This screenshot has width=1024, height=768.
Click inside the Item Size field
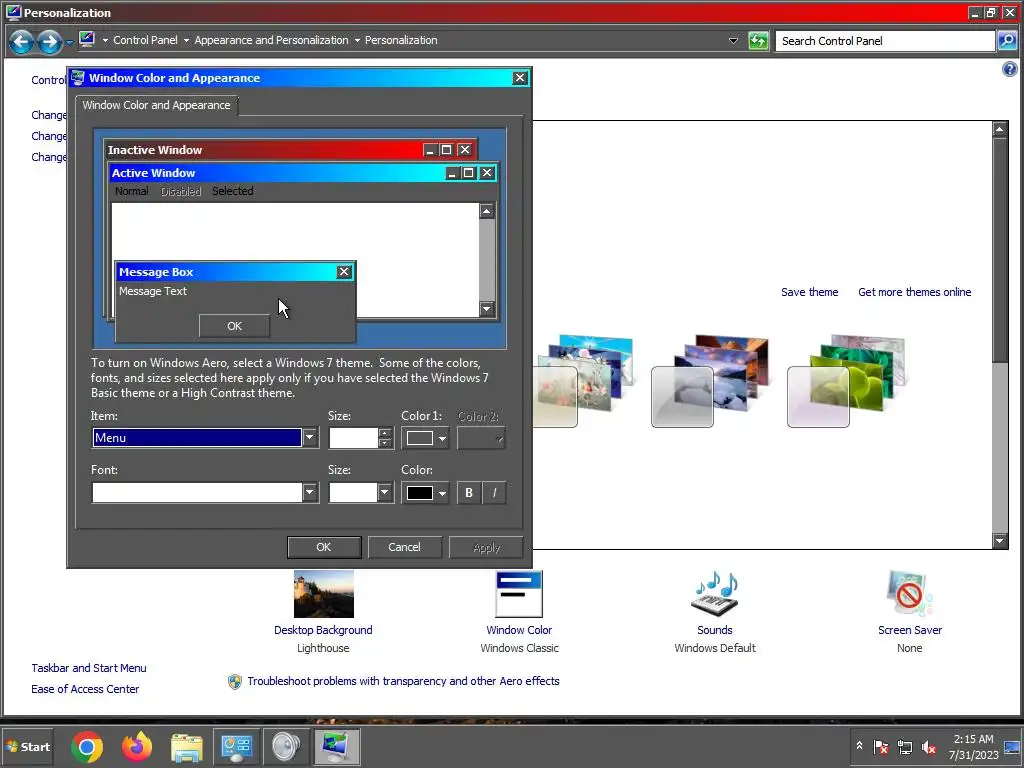tap(353, 438)
